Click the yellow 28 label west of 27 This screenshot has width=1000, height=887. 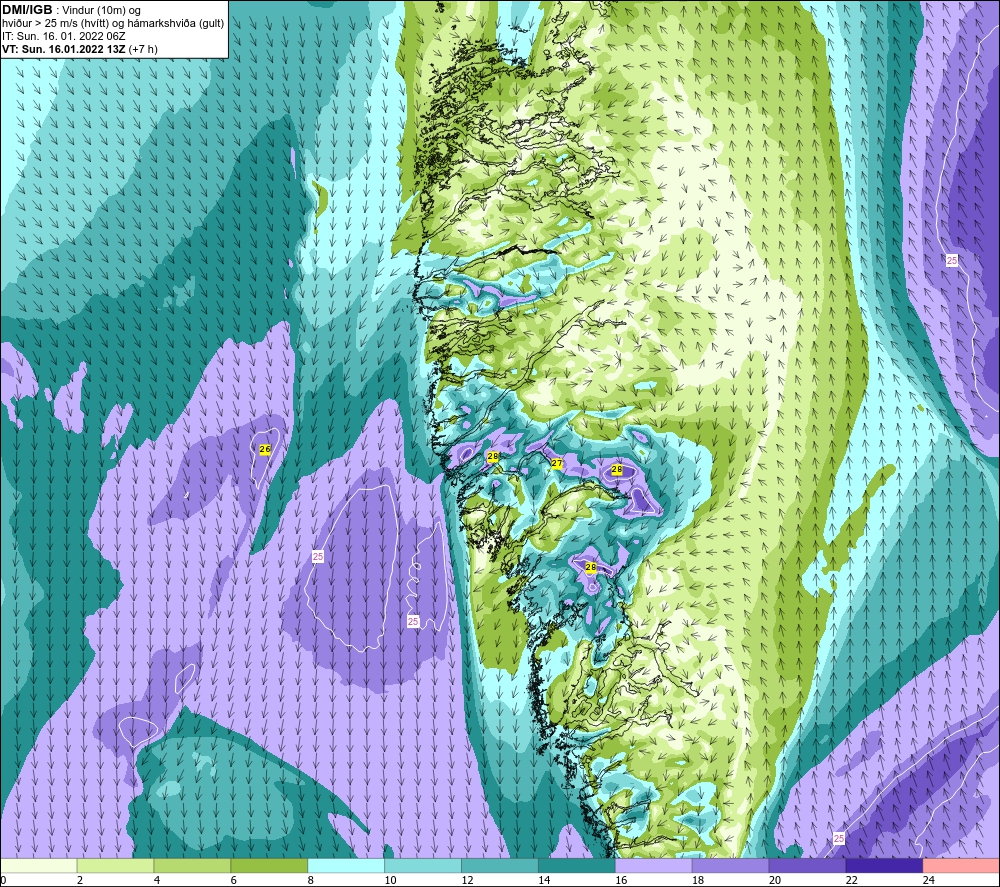492,457
